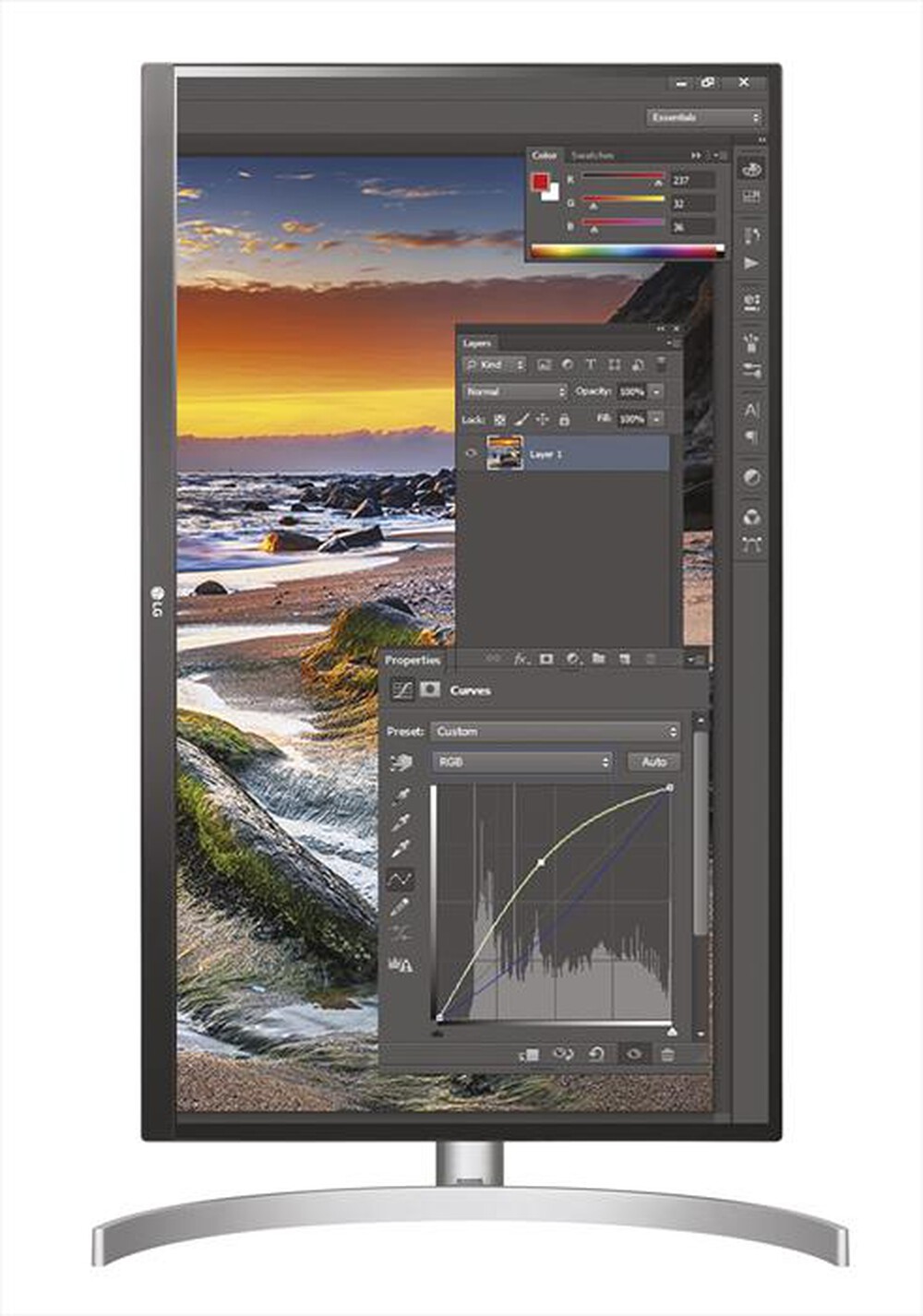Select the Properties tab
Image resolution: width=923 pixels, height=1316 pixels.
(x=413, y=660)
